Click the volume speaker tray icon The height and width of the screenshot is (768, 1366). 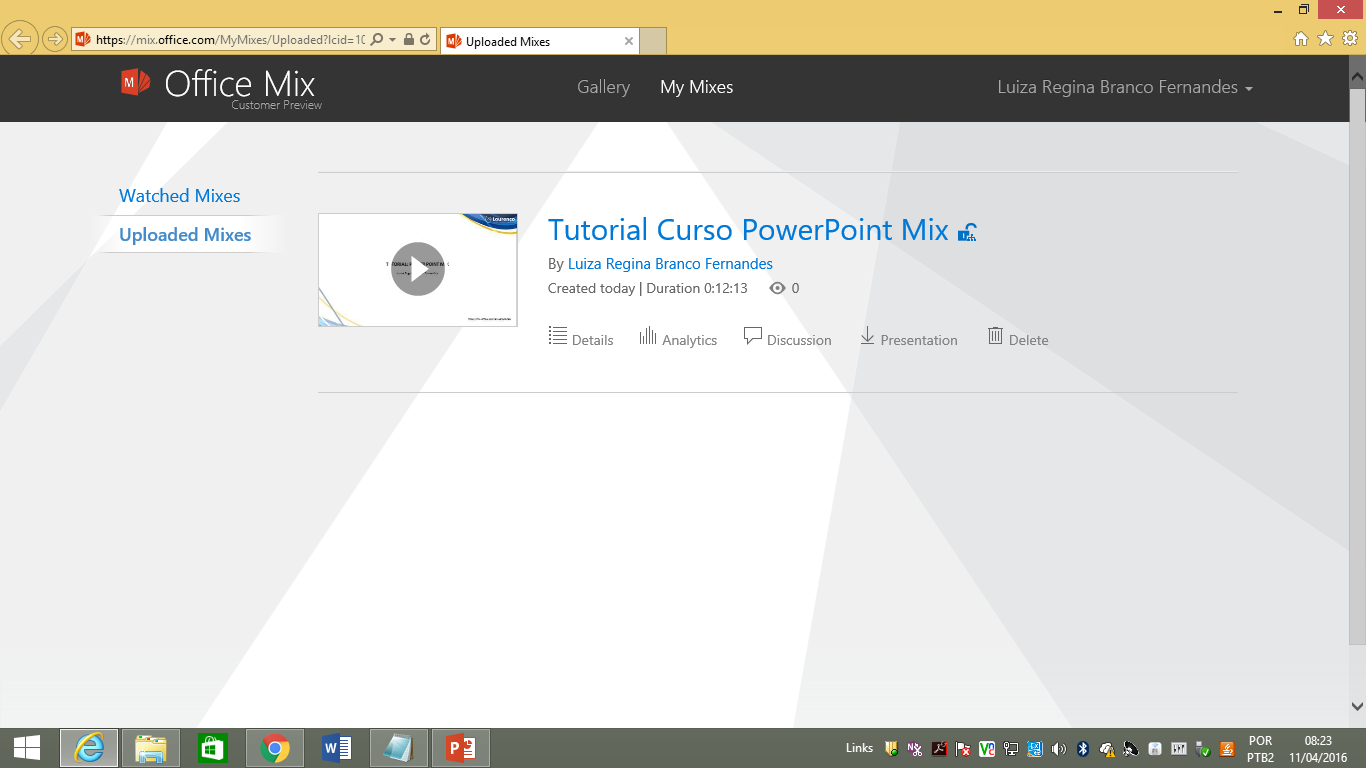[x=1059, y=749]
